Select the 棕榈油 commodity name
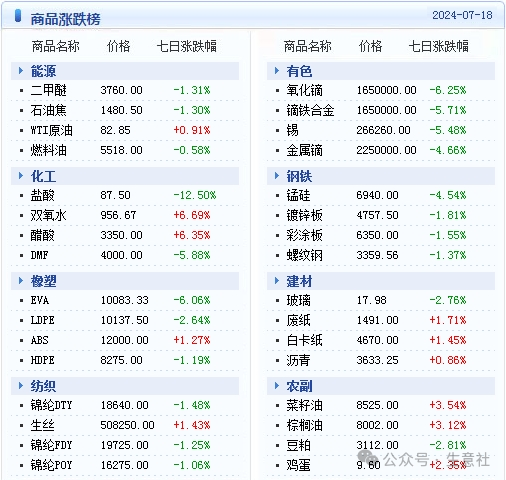The width and height of the screenshot is (506, 480). click(x=305, y=425)
